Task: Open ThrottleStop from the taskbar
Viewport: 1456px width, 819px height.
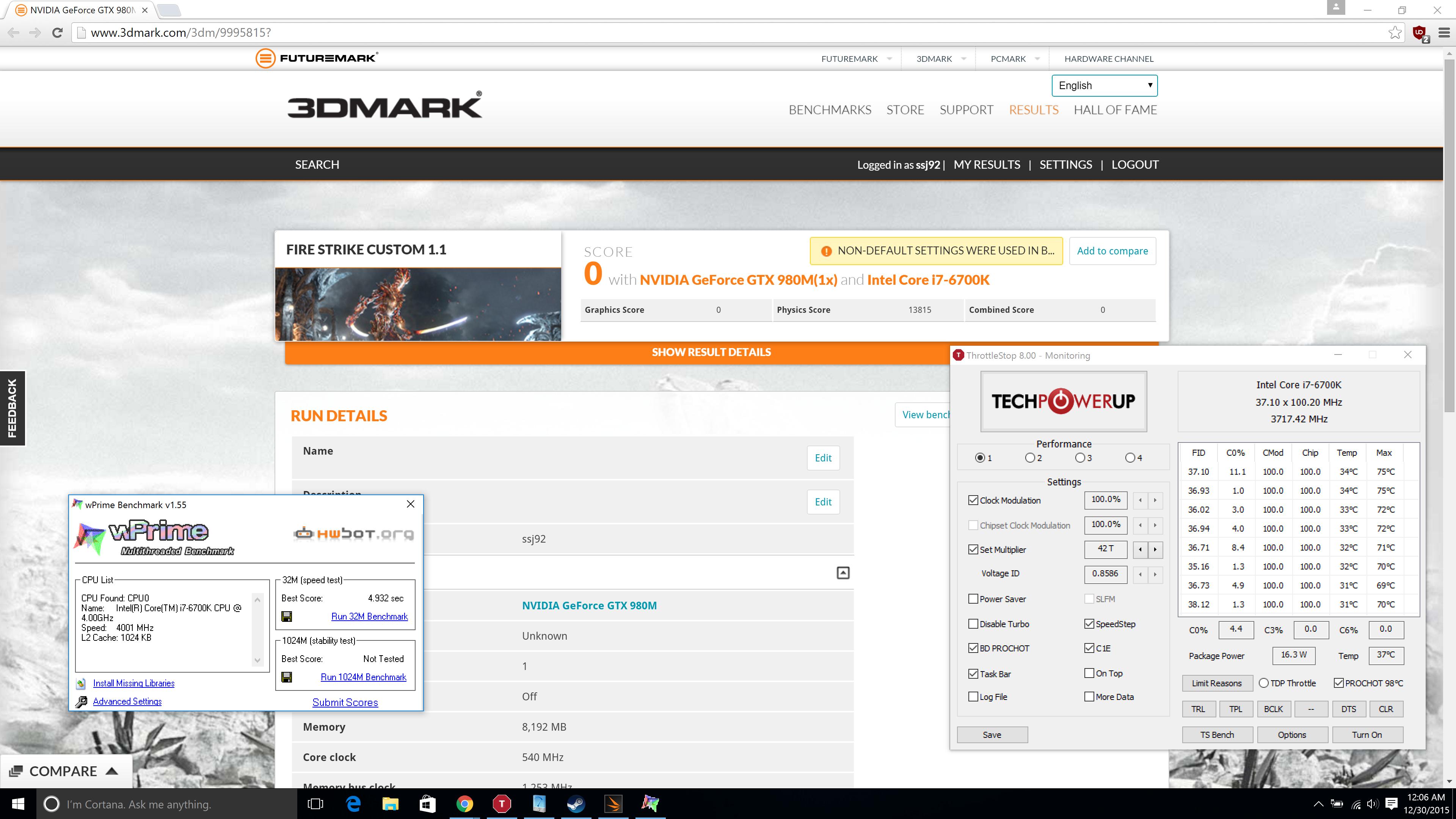Action: click(x=501, y=803)
